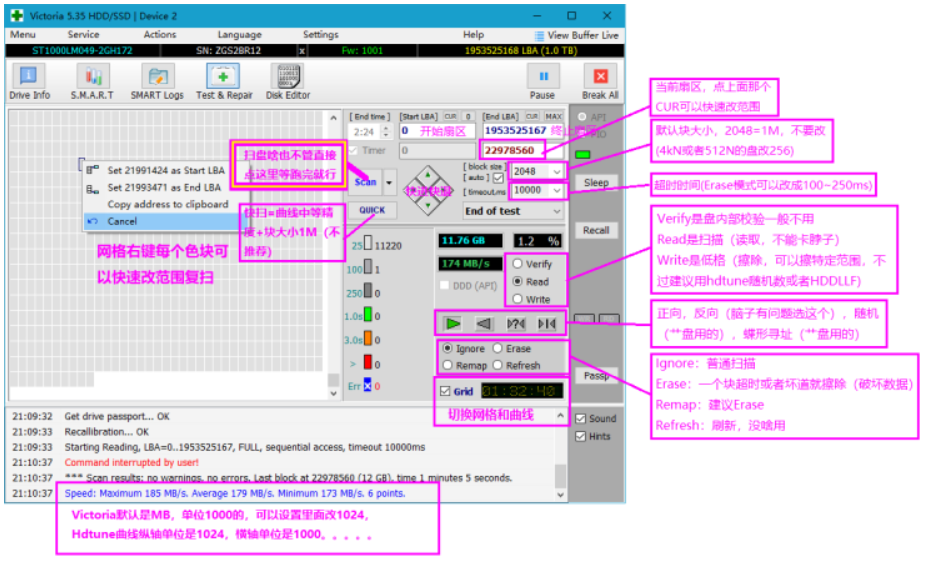The width and height of the screenshot is (928, 563).
Task: Select reverse scan direction arrow
Action: [x=484, y=323]
